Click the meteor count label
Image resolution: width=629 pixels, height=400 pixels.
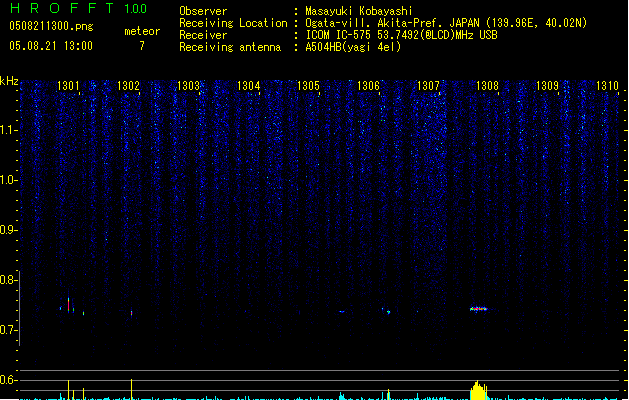[142, 31]
